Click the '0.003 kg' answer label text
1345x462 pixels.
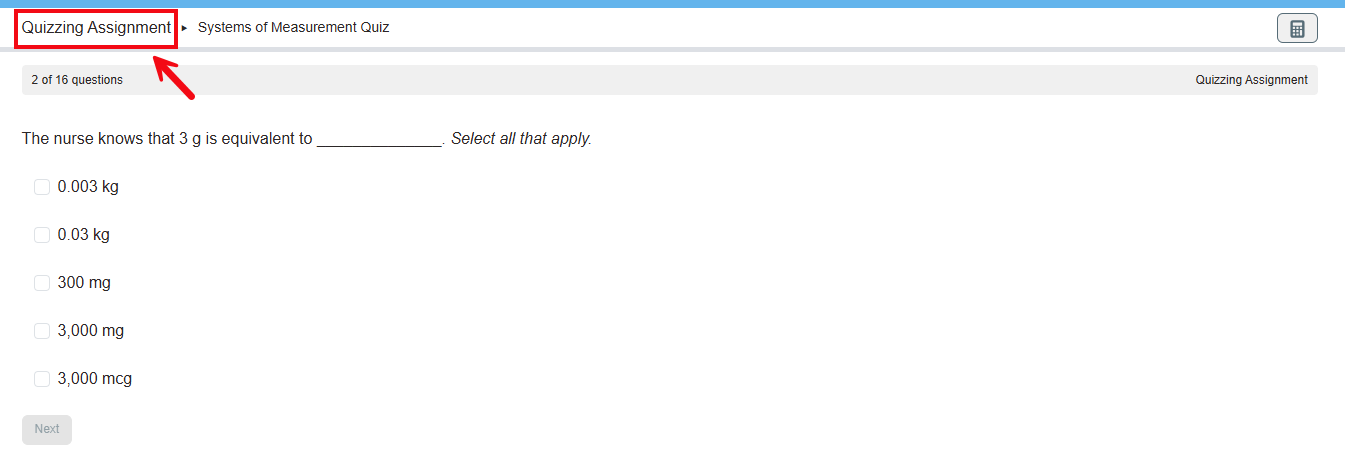[x=88, y=187]
